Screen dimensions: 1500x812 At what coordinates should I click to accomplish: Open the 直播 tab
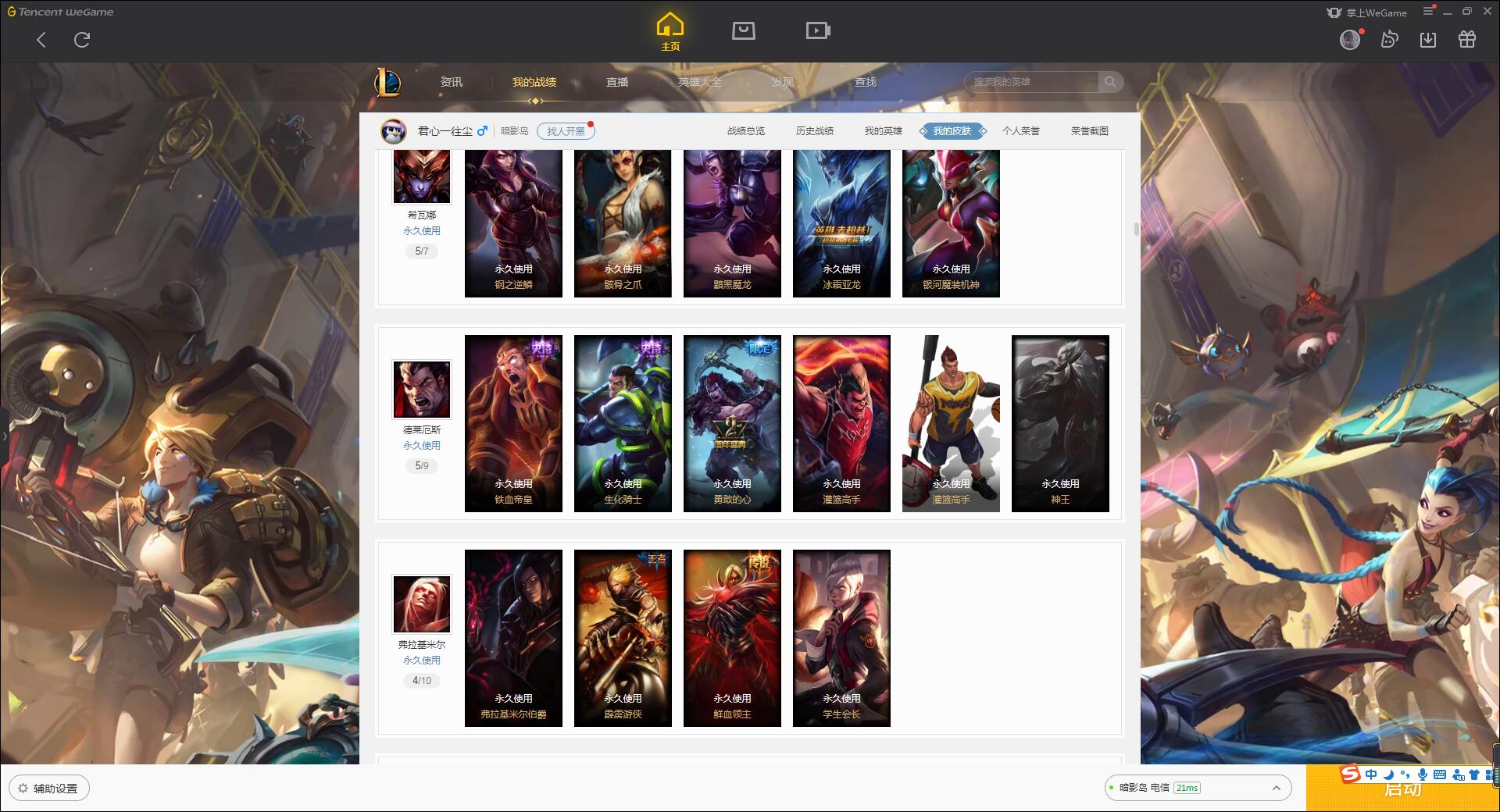coord(617,82)
